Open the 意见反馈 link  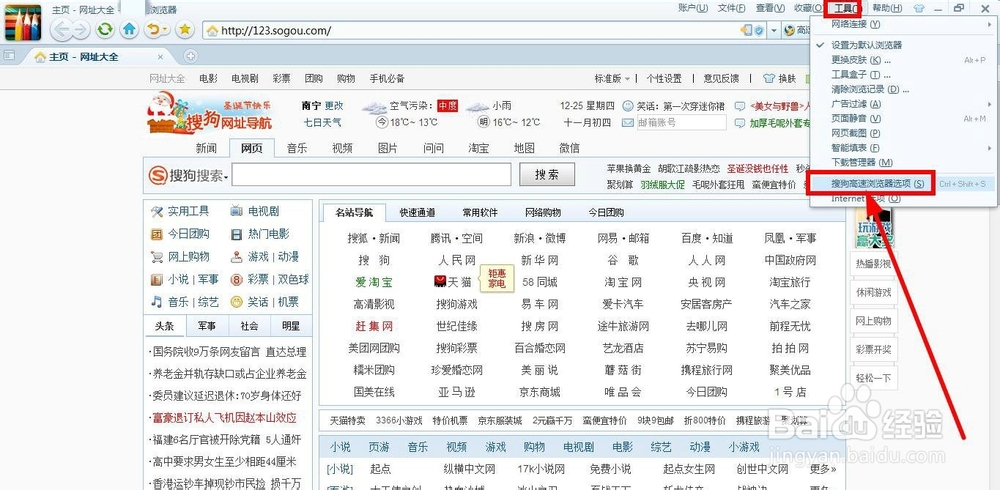pyautogui.click(x=721, y=78)
